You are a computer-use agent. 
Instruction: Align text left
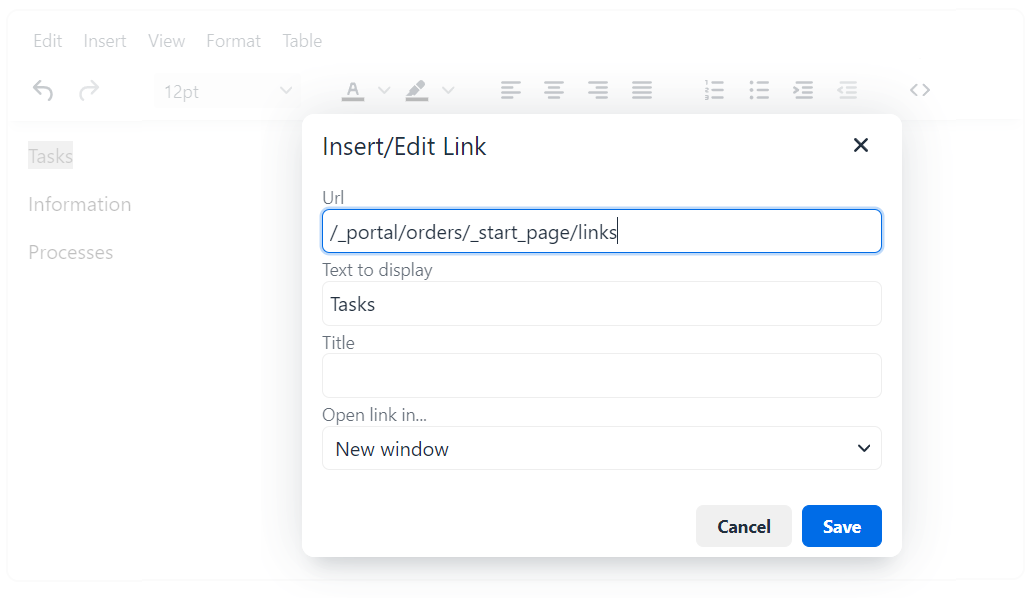tap(511, 90)
